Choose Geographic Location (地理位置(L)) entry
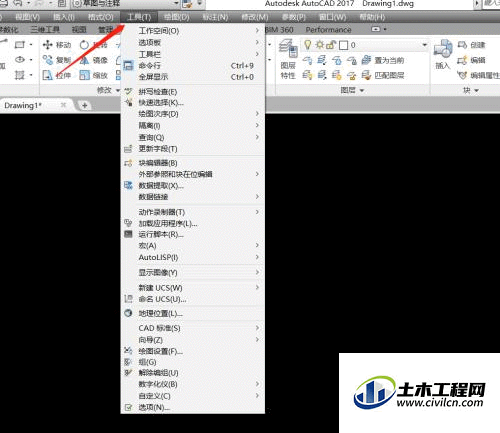The width and height of the screenshot is (500, 433). point(193,313)
